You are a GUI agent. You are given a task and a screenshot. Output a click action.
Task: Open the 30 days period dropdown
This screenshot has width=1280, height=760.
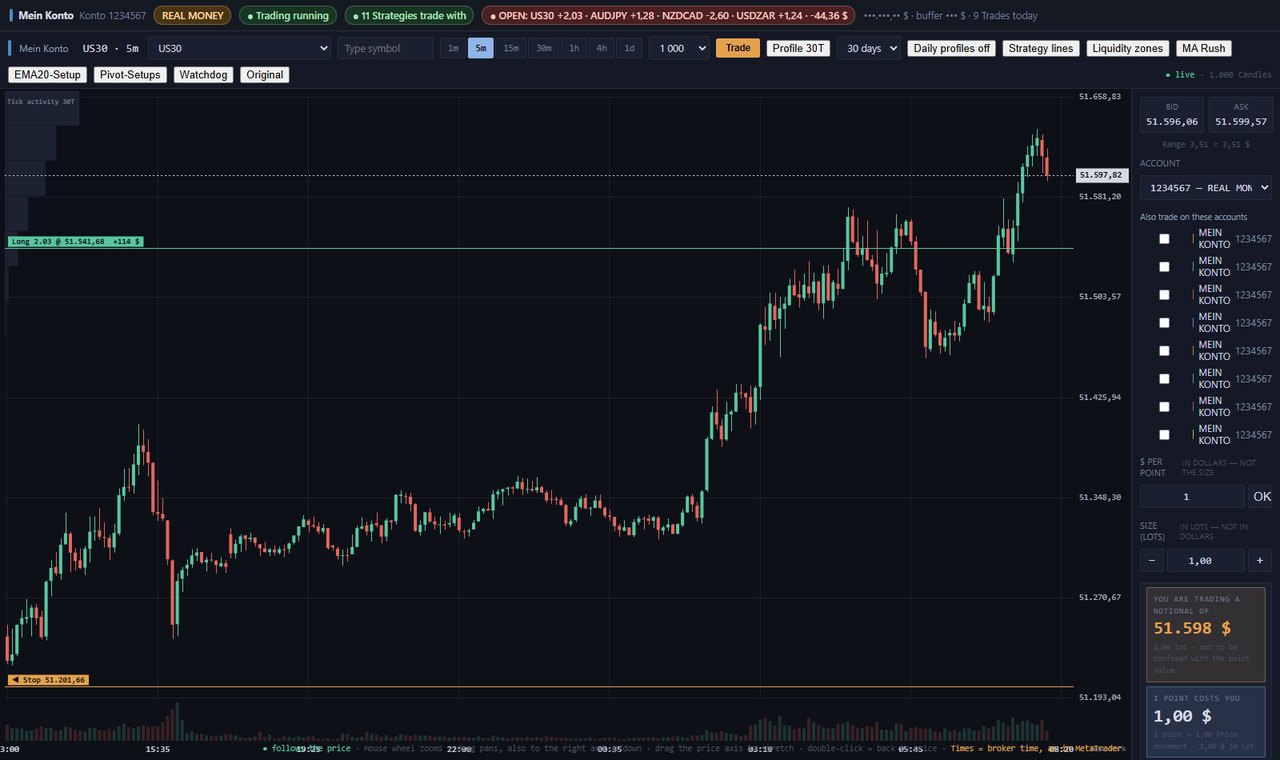pos(868,48)
